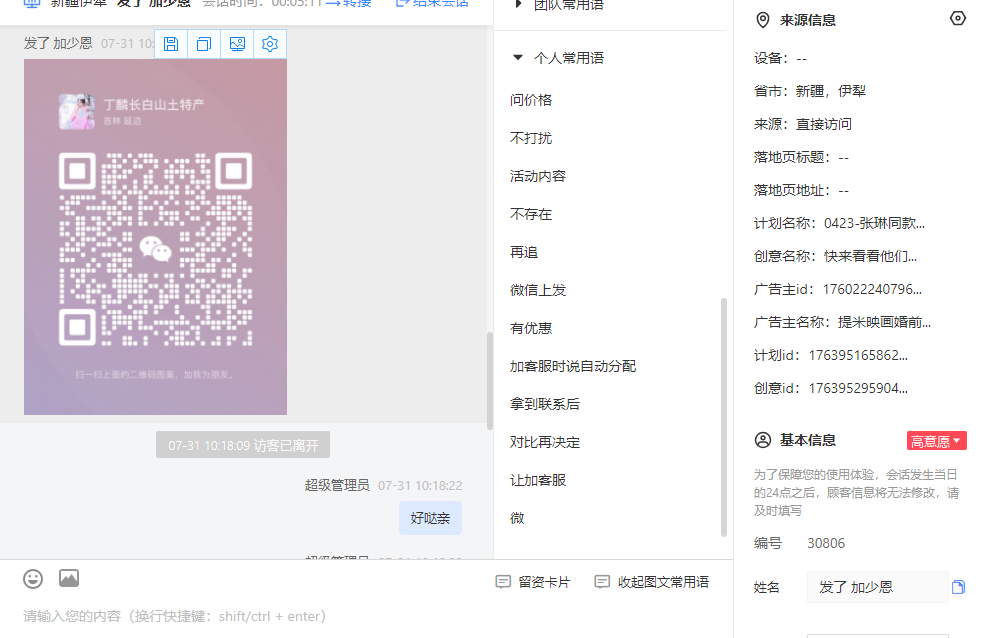Click the 计划id value

pos(858,355)
